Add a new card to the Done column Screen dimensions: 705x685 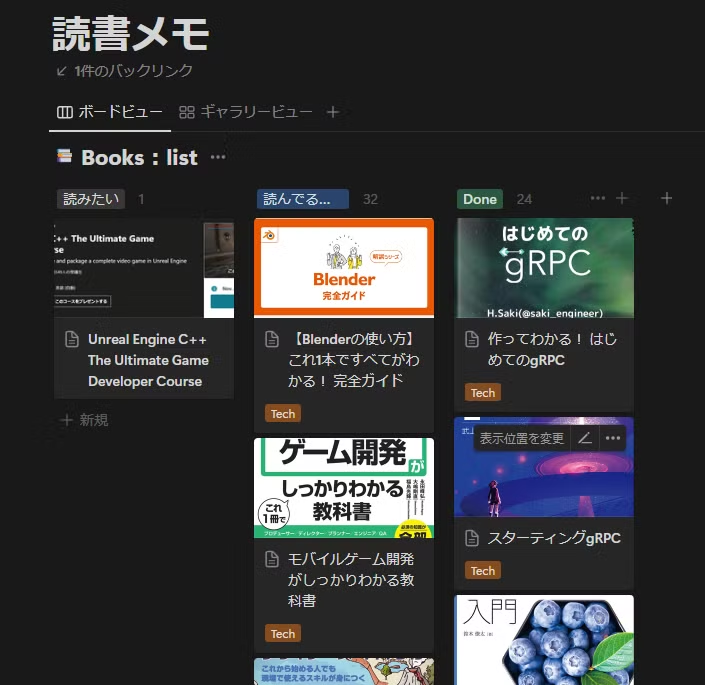click(x=622, y=198)
